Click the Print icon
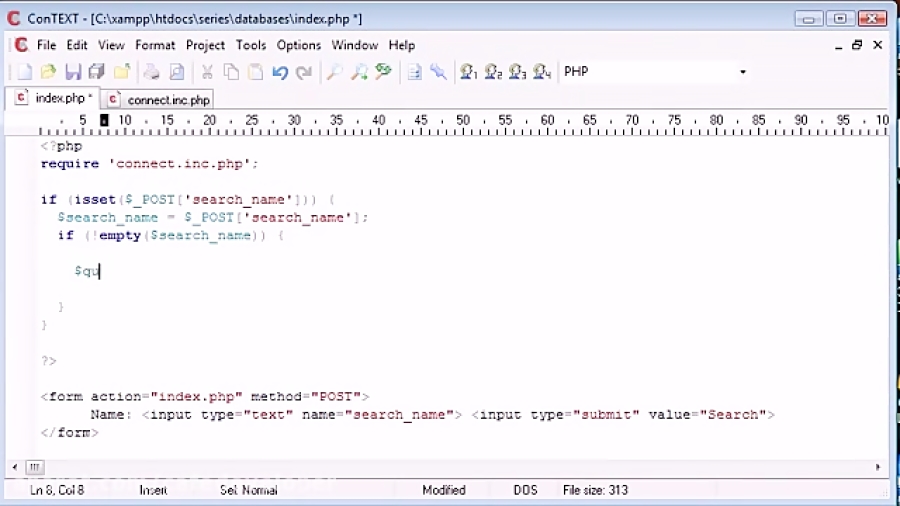This screenshot has width=900, height=506. click(152, 72)
